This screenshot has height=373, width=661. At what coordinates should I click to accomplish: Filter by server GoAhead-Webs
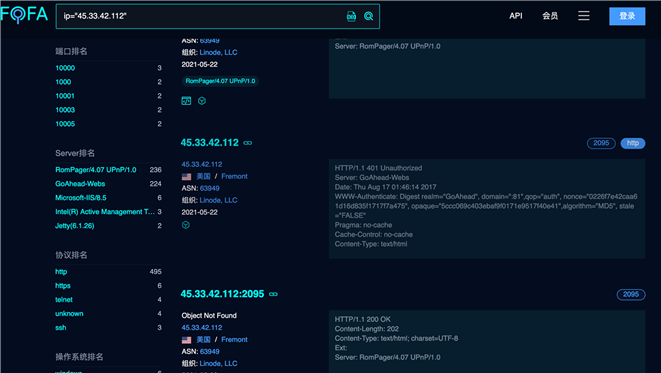pyautogui.click(x=80, y=183)
